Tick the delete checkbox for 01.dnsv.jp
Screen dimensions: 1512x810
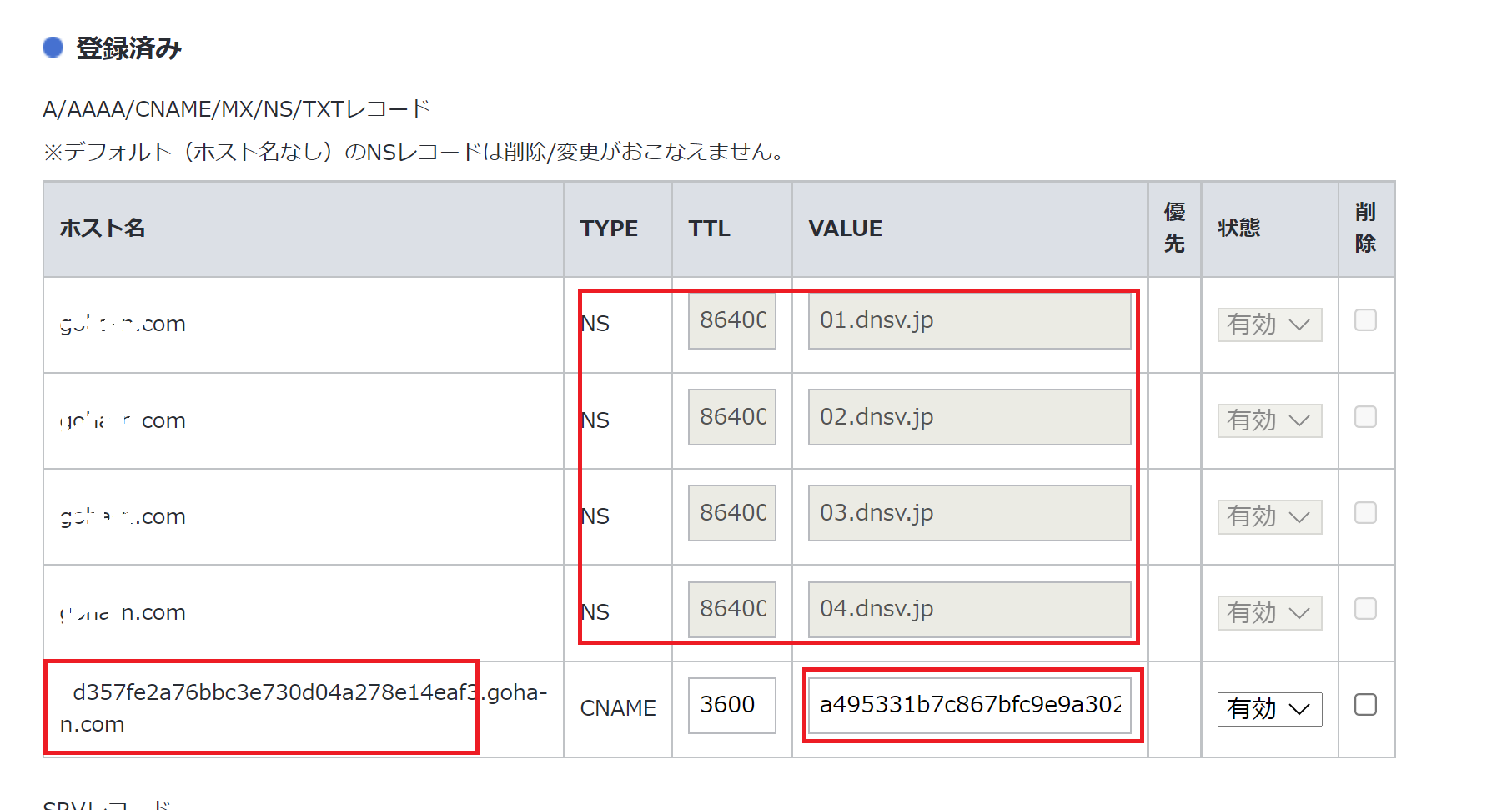tap(1365, 320)
